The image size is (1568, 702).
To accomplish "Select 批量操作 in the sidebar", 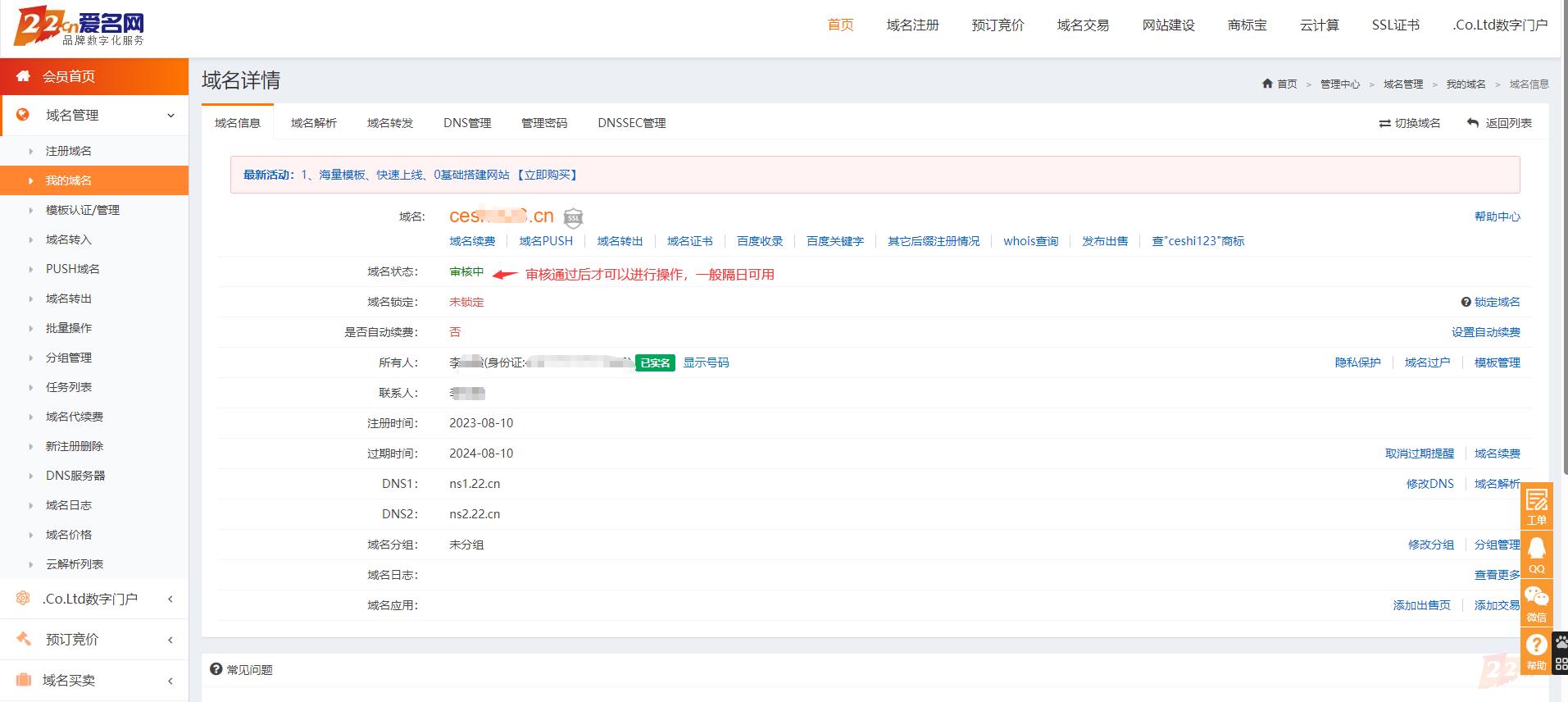I will point(69,328).
